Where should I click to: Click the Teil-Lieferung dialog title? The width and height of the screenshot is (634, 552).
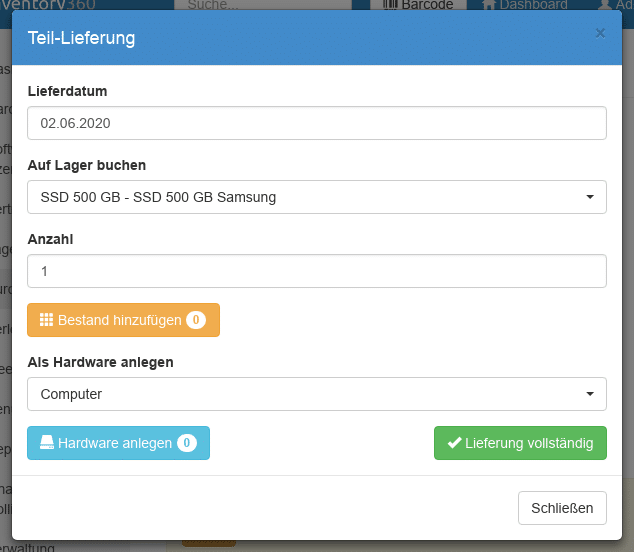pyautogui.click(x=81, y=38)
